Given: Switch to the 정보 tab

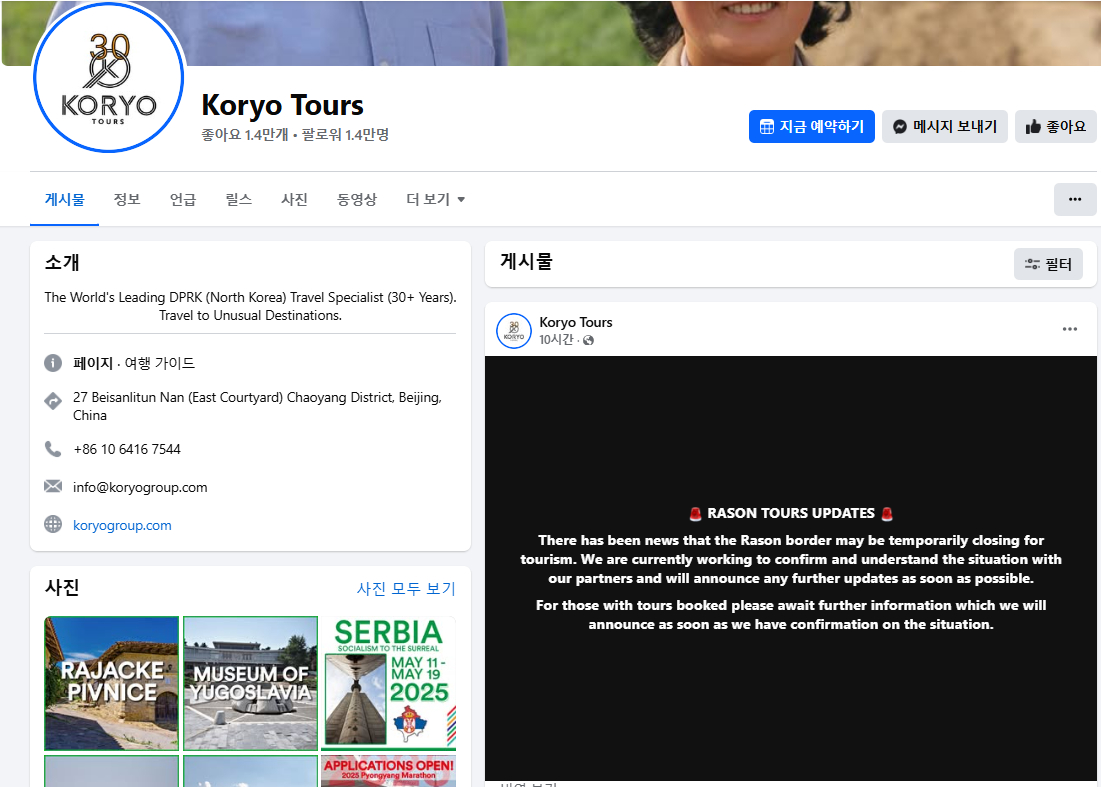Looking at the screenshot, I should coord(127,199).
